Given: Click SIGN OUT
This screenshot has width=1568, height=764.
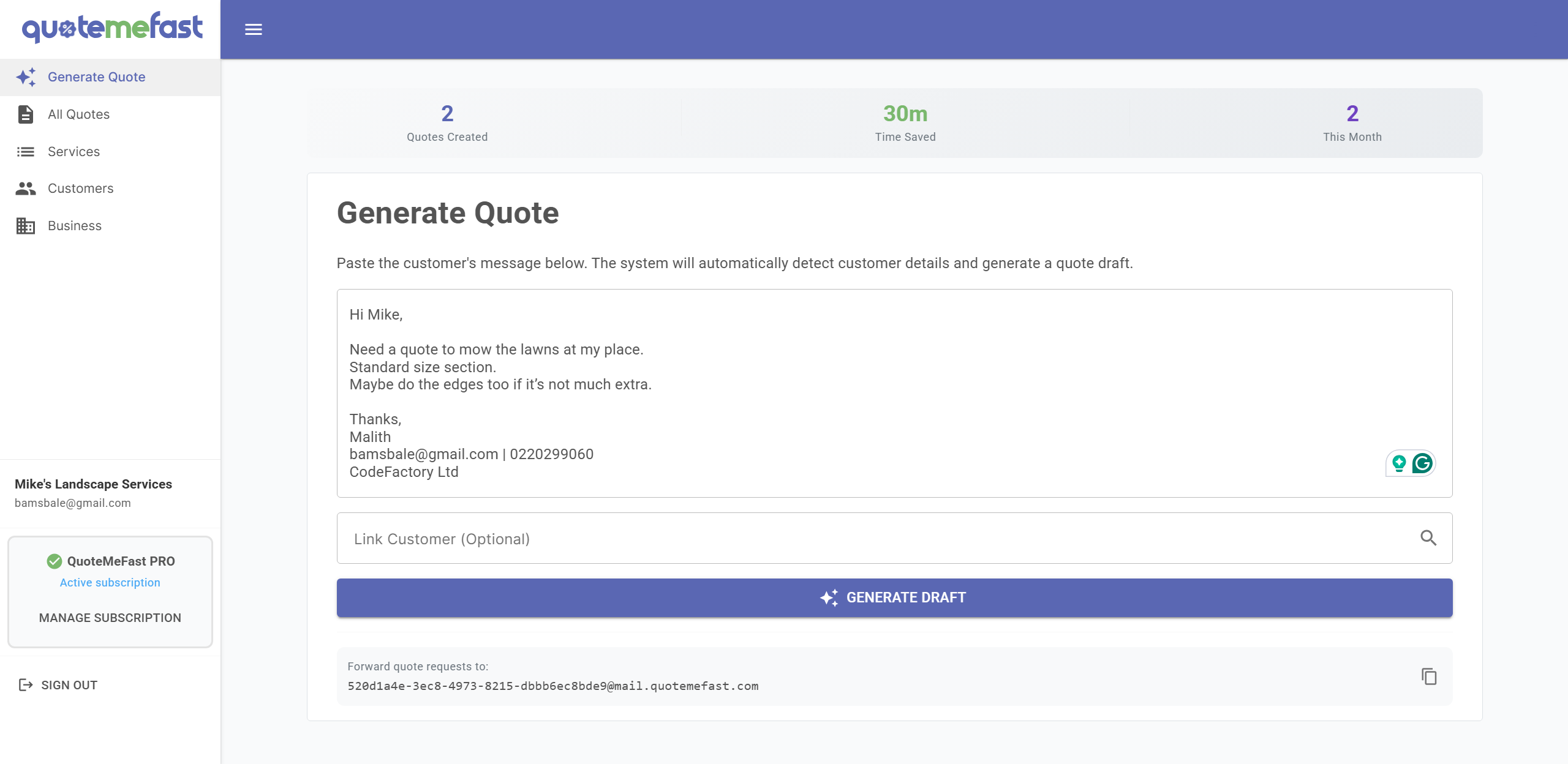Looking at the screenshot, I should (59, 685).
